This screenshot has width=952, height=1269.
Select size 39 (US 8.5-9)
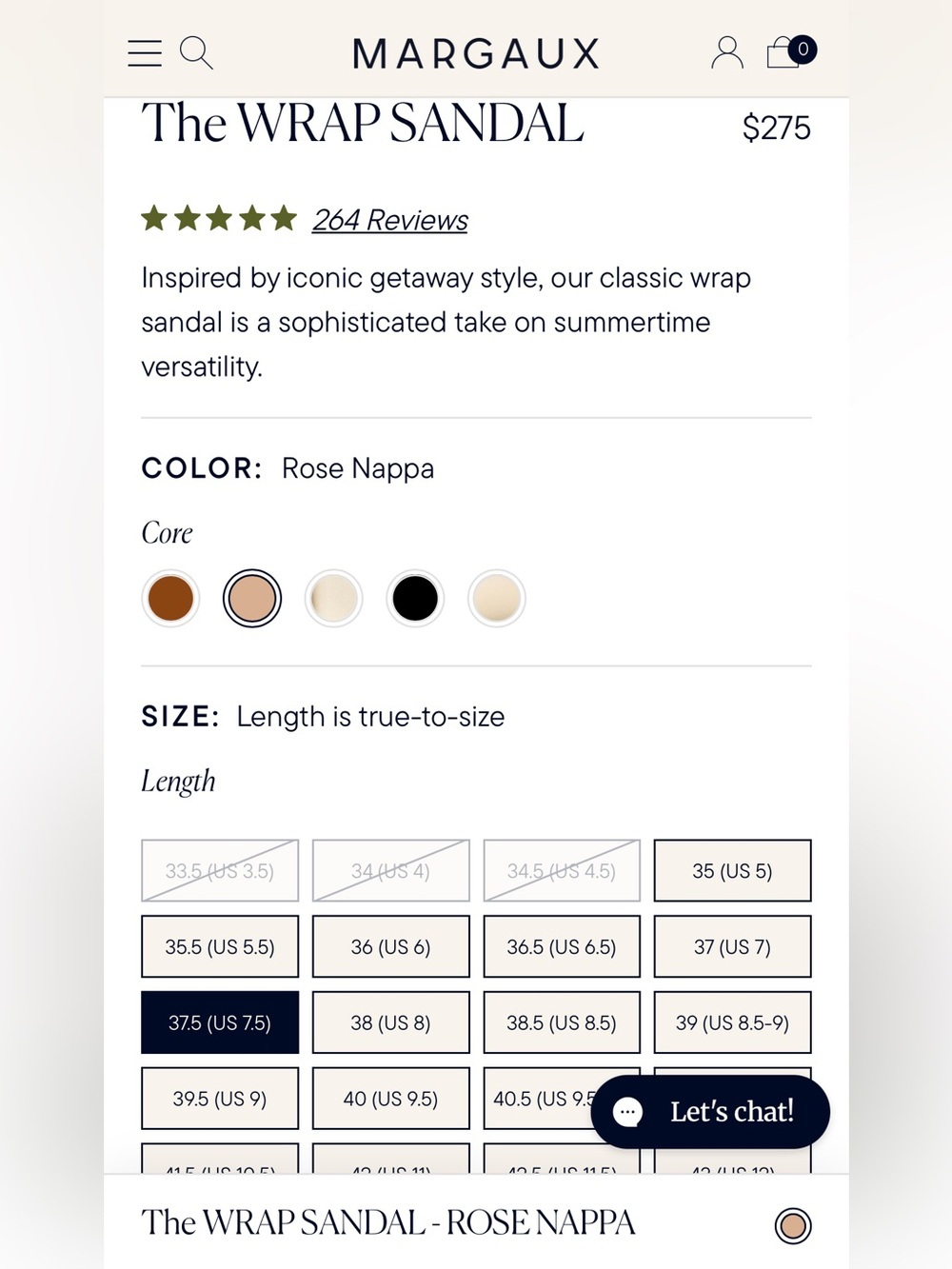click(x=732, y=1022)
